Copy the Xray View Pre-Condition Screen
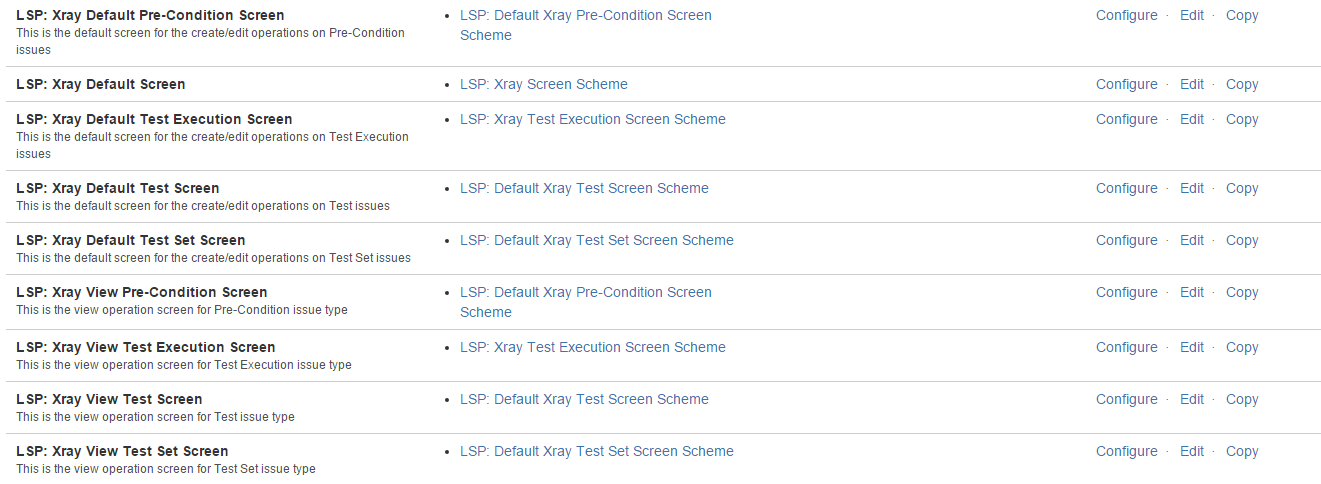 point(1242,292)
